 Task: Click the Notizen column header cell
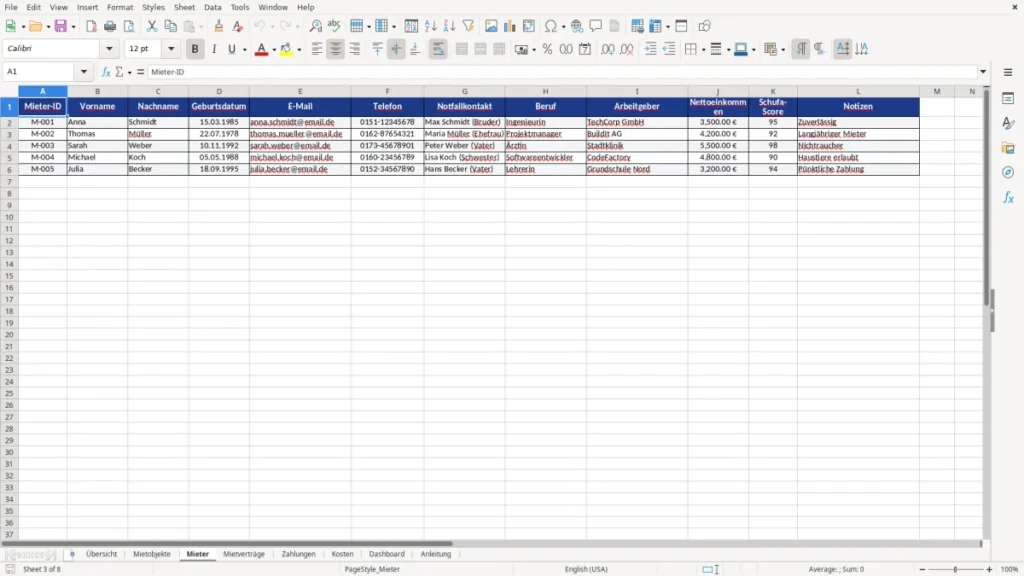click(x=858, y=106)
